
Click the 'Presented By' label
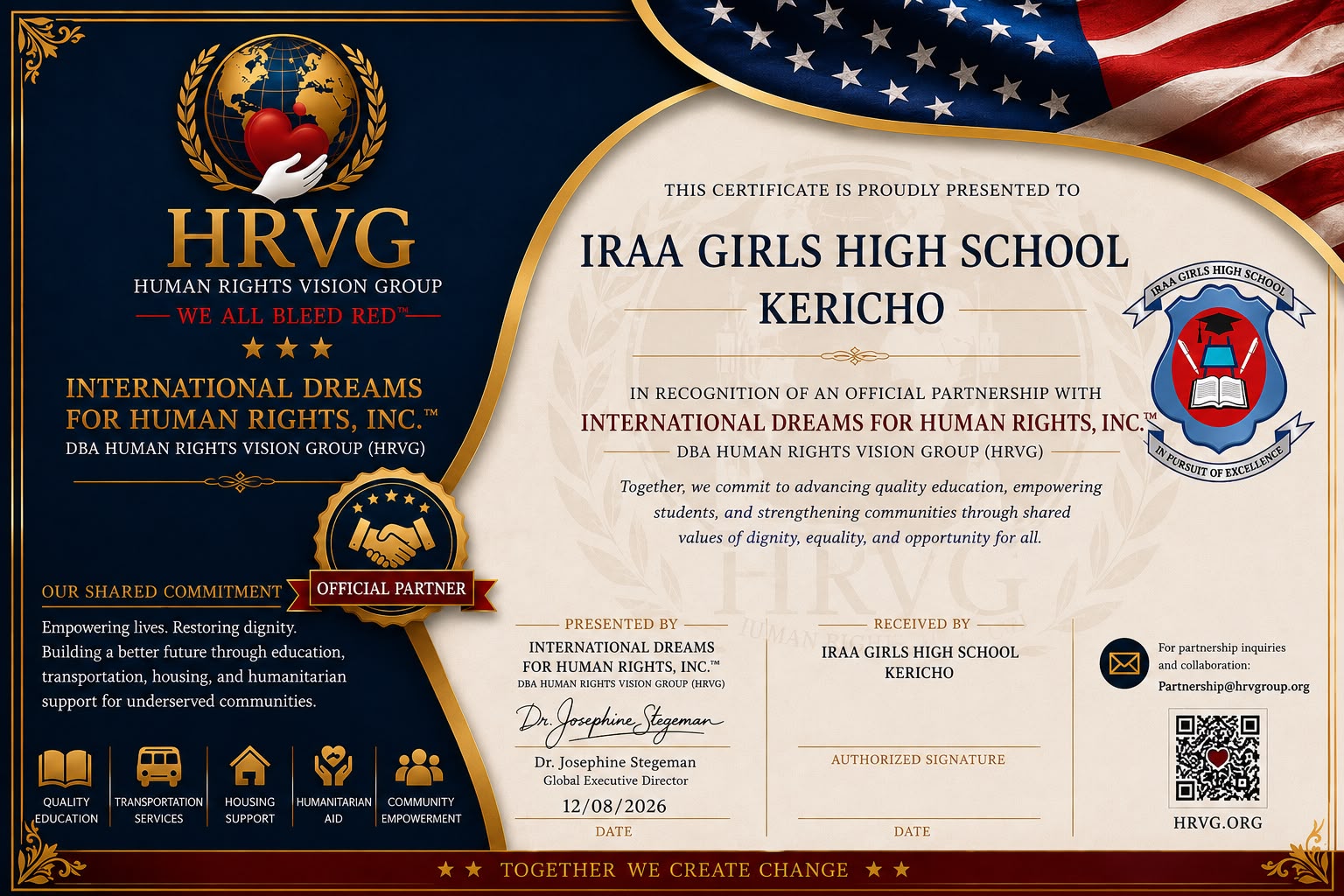click(621, 624)
